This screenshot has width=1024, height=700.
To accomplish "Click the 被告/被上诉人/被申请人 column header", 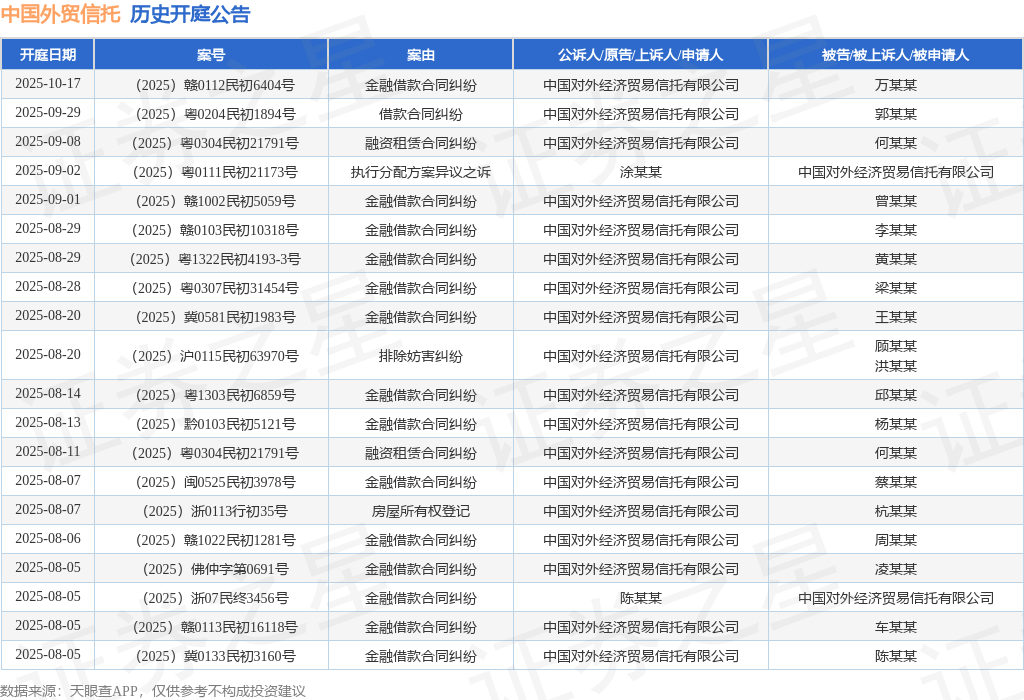I will coord(895,55).
